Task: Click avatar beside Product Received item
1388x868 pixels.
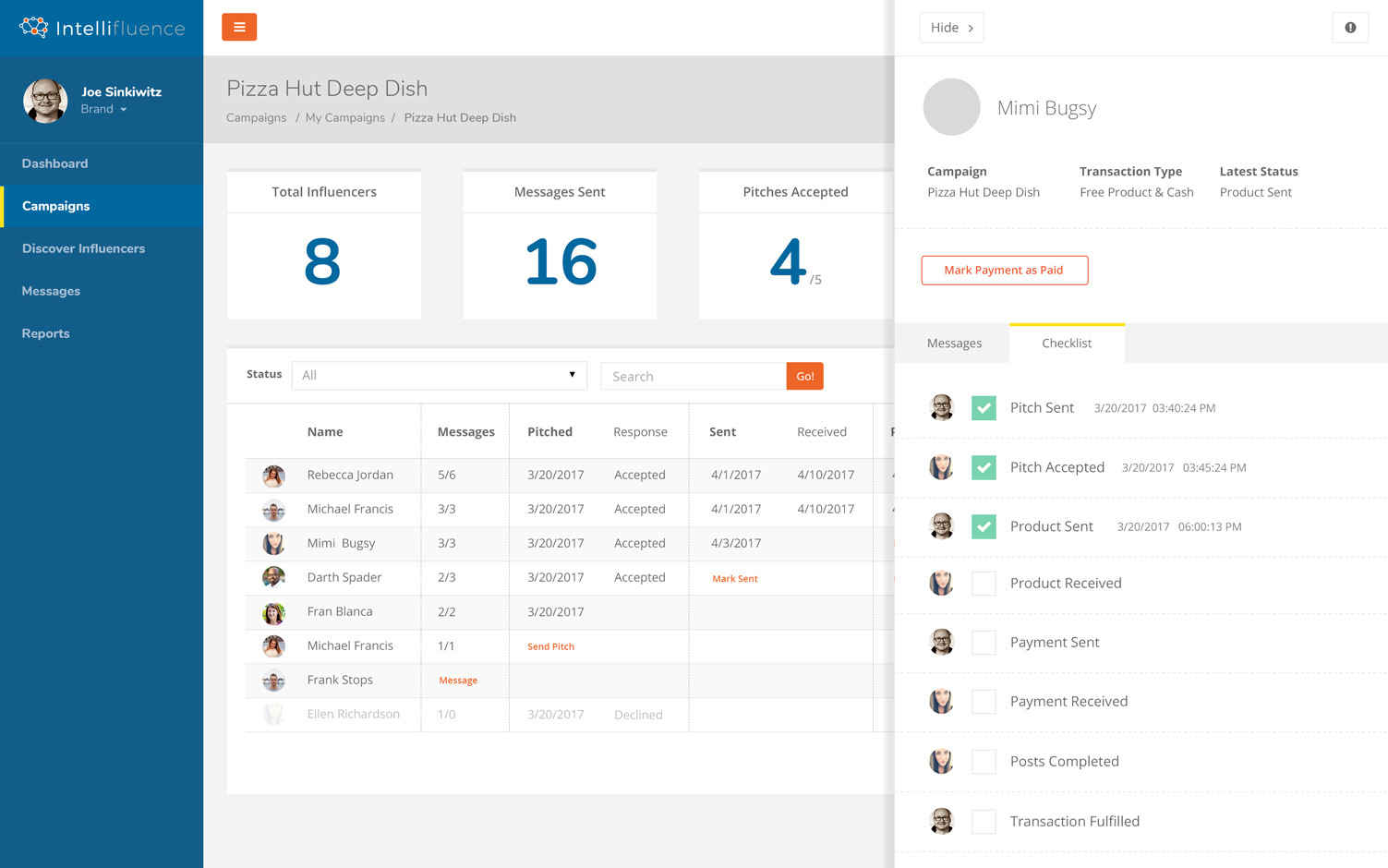Action: point(941,583)
